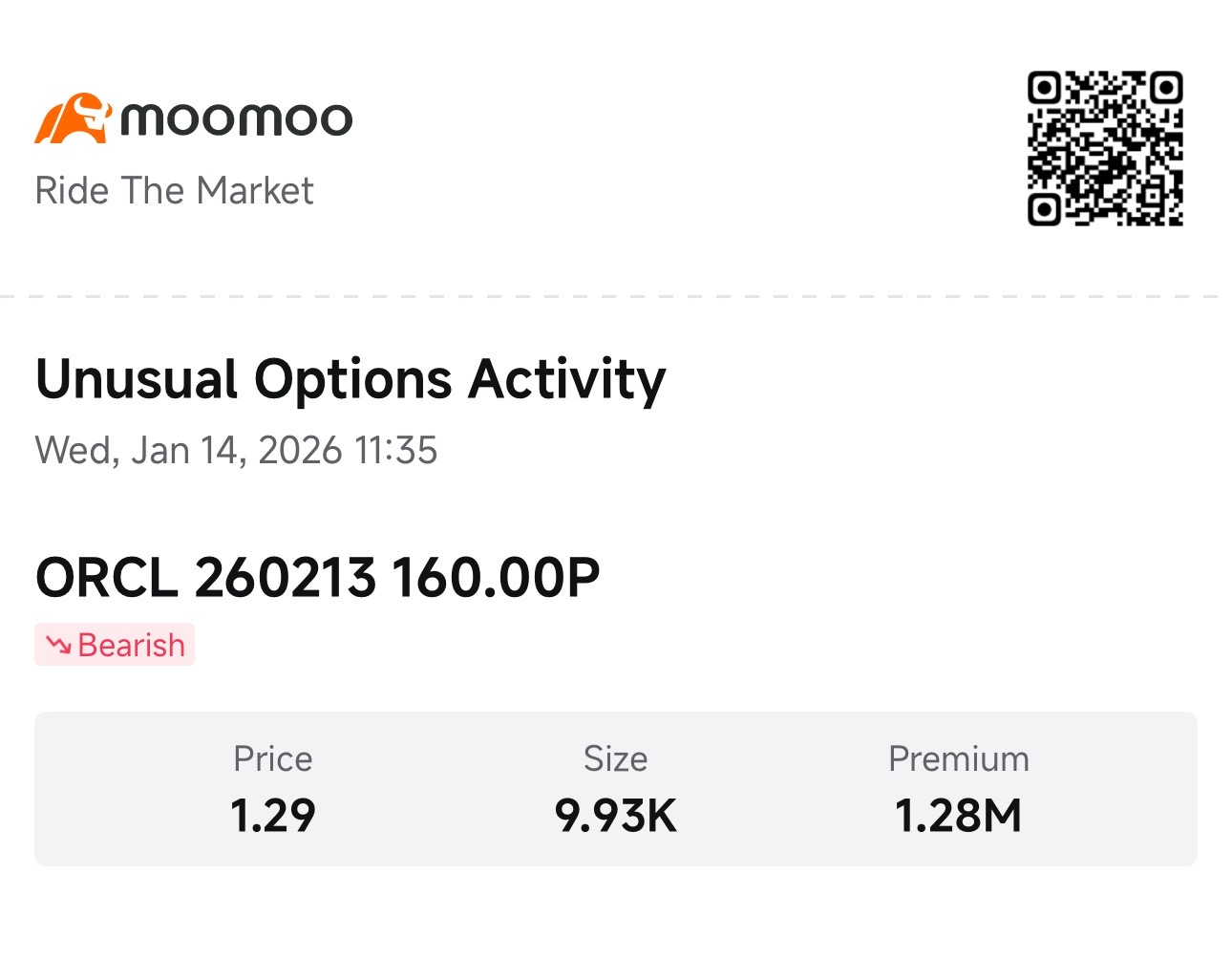
Task: Select the 160.00P strike text
Action: (x=496, y=578)
